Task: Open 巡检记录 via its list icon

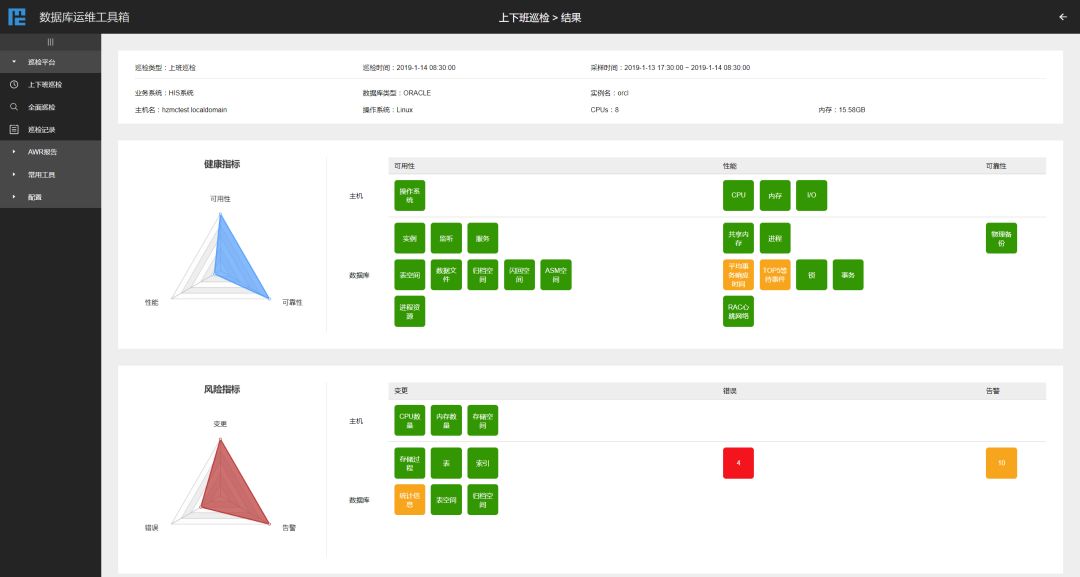Action: click(14, 129)
